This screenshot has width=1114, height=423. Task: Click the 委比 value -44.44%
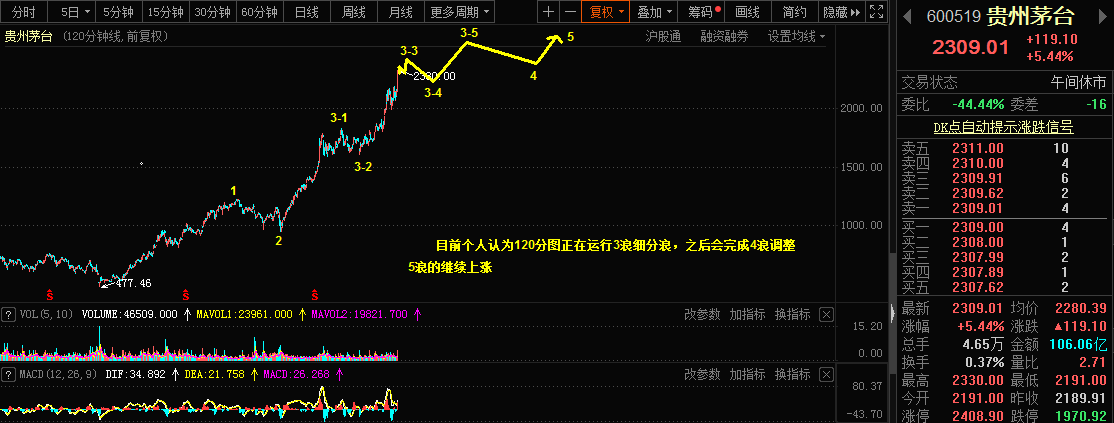(x=978, y=105)
